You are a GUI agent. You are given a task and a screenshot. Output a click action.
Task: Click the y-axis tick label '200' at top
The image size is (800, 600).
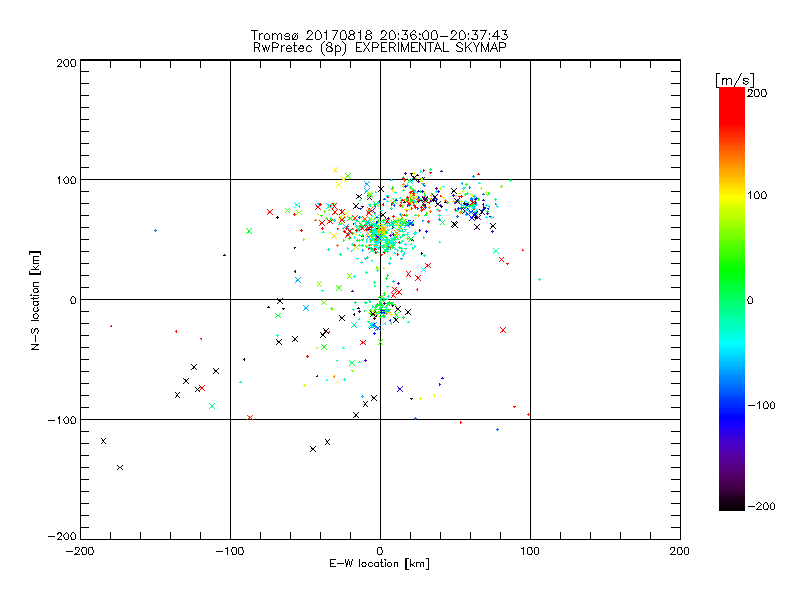pos(66,63)
